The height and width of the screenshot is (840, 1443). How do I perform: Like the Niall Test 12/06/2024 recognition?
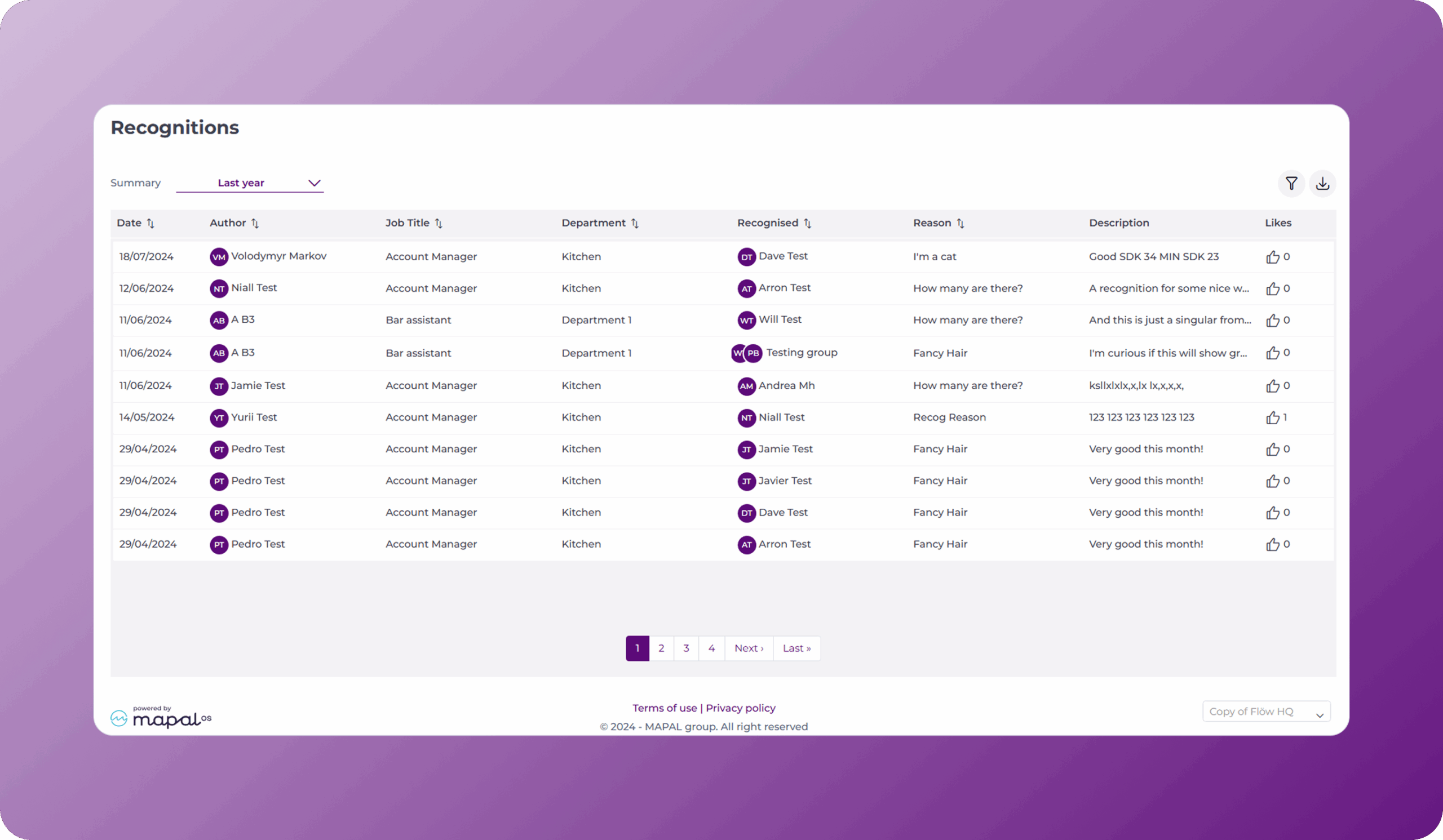[1272, 288]
